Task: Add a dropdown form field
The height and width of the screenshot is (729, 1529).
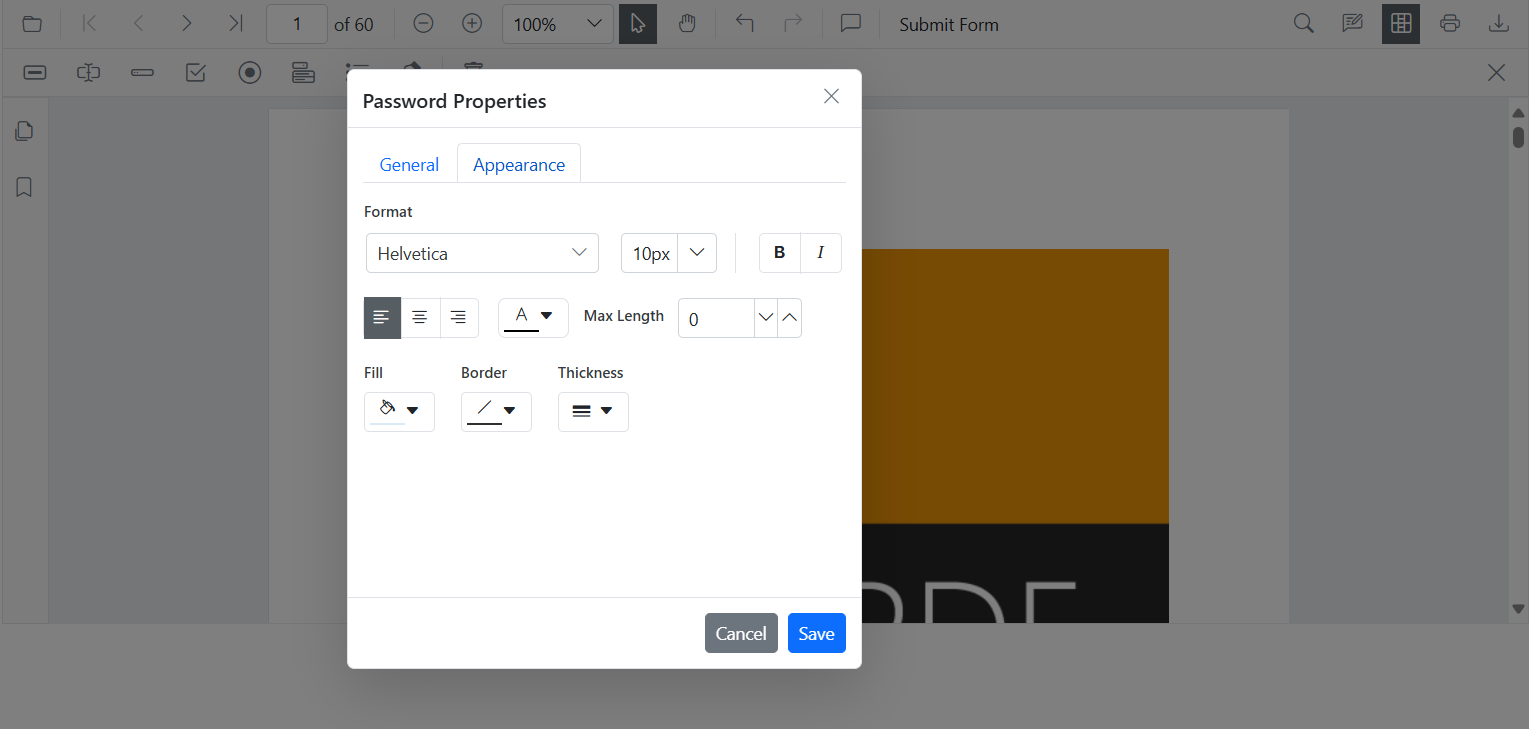Action: pyautogui.click(x=304, y=72)
